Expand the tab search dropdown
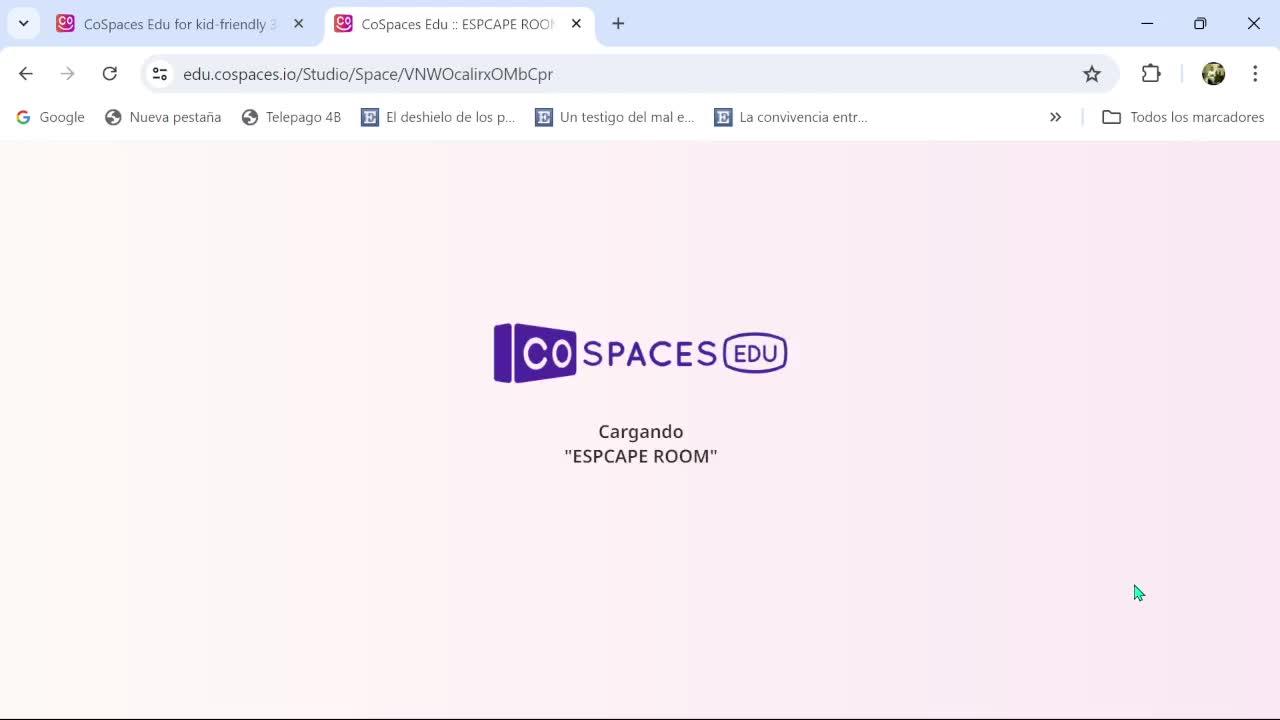The height and width of the screenshot is (720, 1280). coord(24,24)
